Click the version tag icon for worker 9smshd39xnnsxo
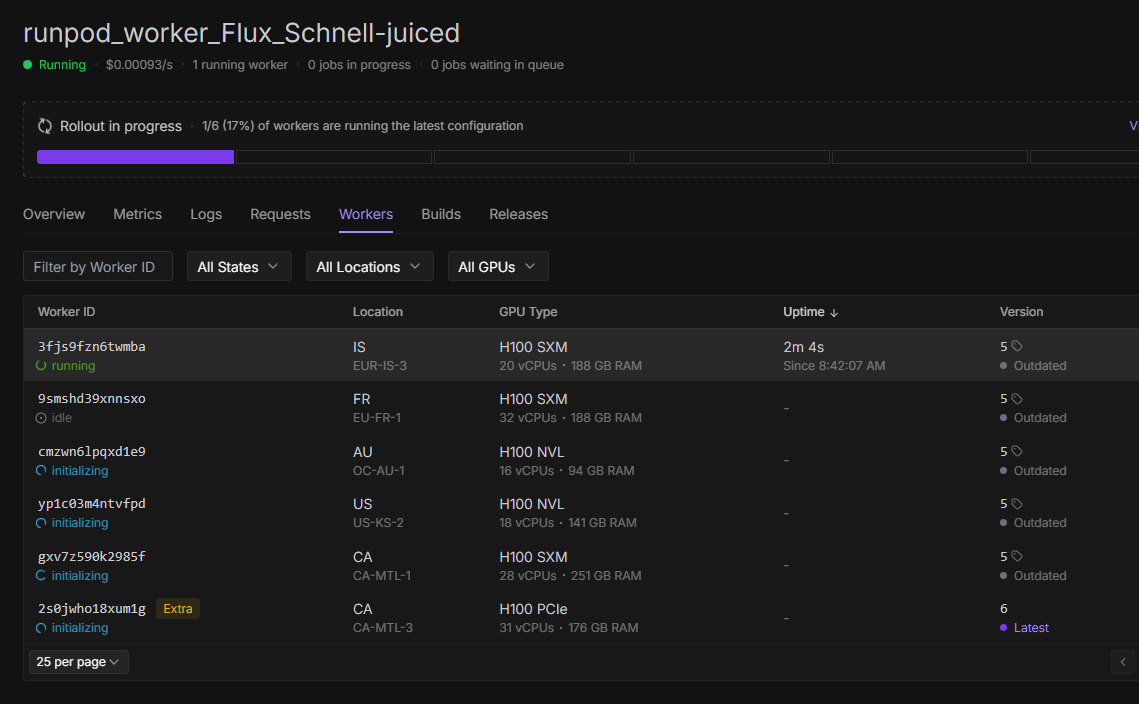Screen dimensions: 1139x704 1017,399
